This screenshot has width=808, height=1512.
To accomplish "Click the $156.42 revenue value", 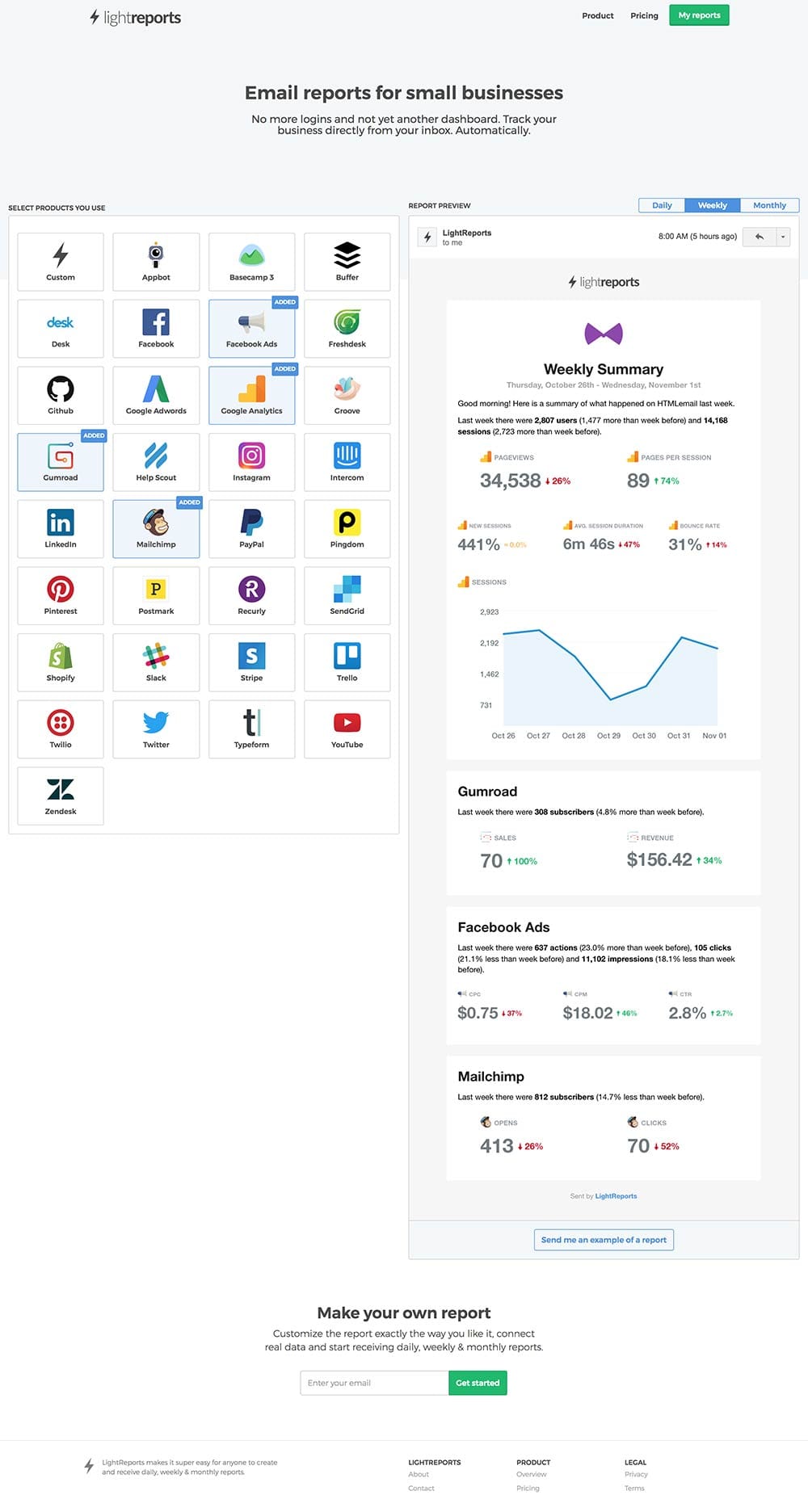I will point(659,859).
